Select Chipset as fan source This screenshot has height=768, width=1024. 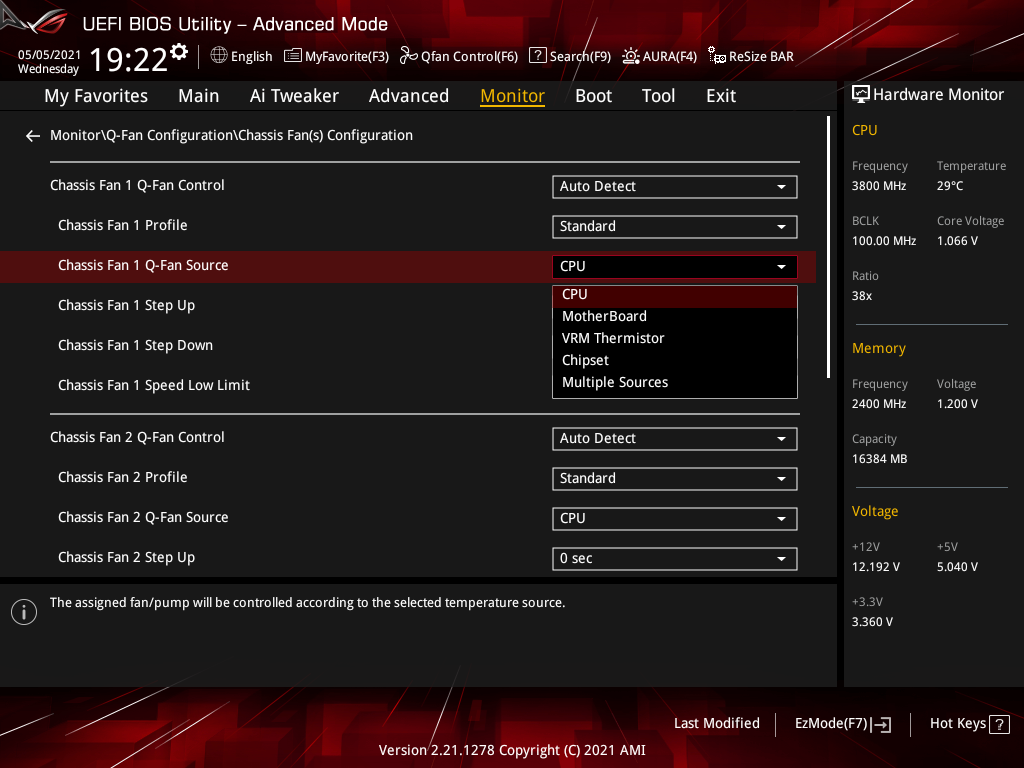click(x=675, y=360)
